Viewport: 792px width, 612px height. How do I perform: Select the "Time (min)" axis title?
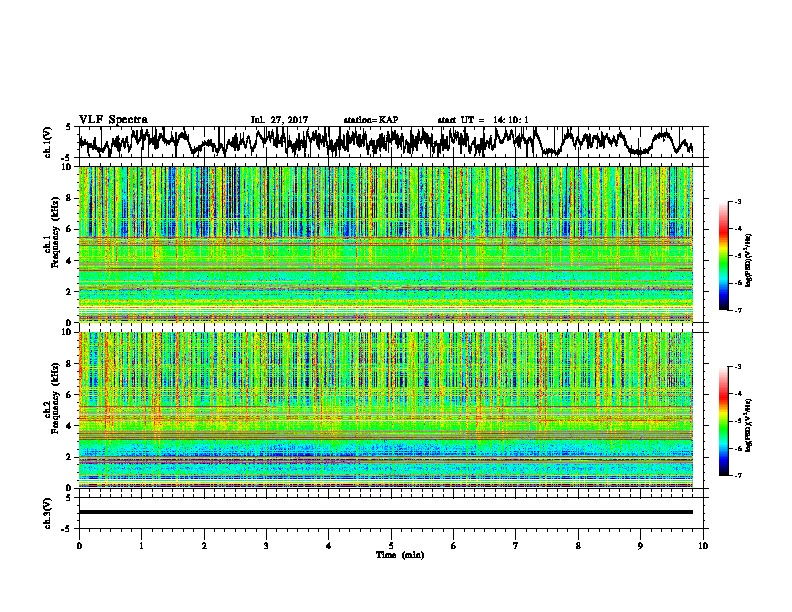(x=400, y=555)
